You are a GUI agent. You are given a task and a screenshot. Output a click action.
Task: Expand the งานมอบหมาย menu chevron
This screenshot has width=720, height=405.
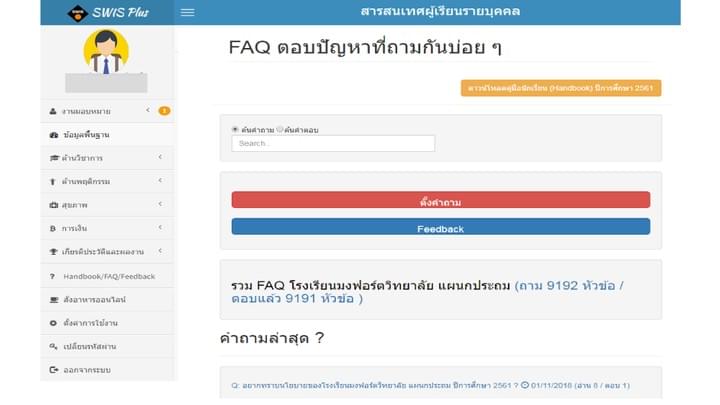pyautogui.click(x=148, y=110)
